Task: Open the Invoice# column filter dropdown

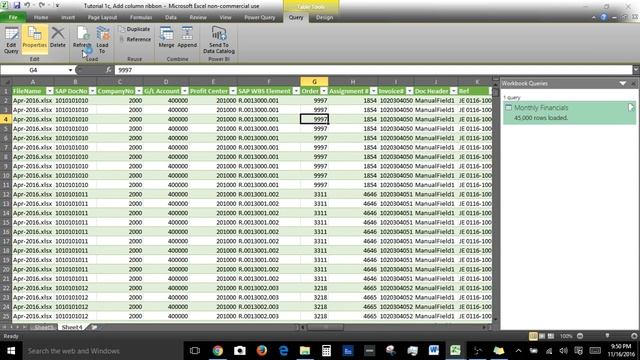Action: pos(409,91)
